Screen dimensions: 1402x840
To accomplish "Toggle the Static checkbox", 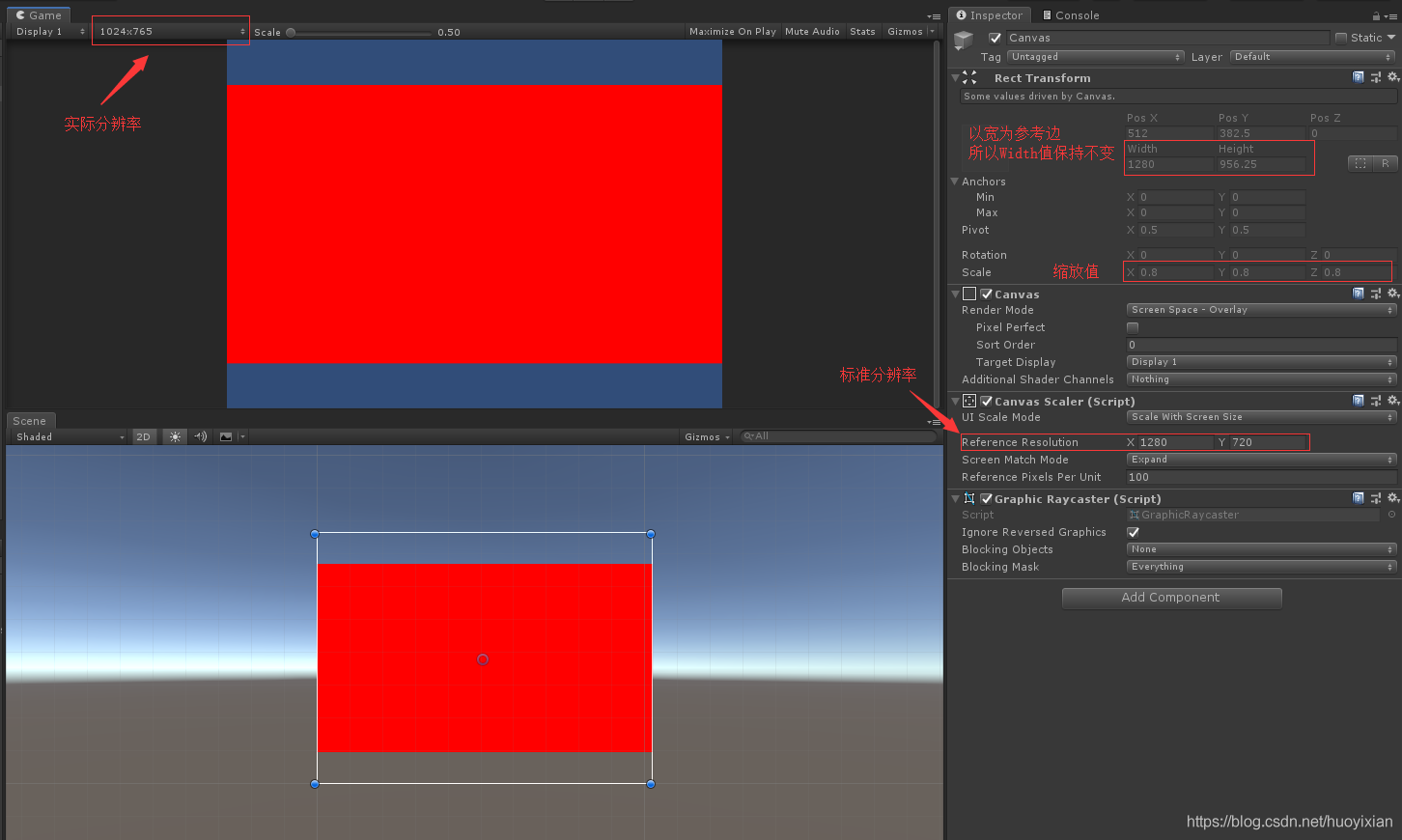I will [x=1341, y=38].
